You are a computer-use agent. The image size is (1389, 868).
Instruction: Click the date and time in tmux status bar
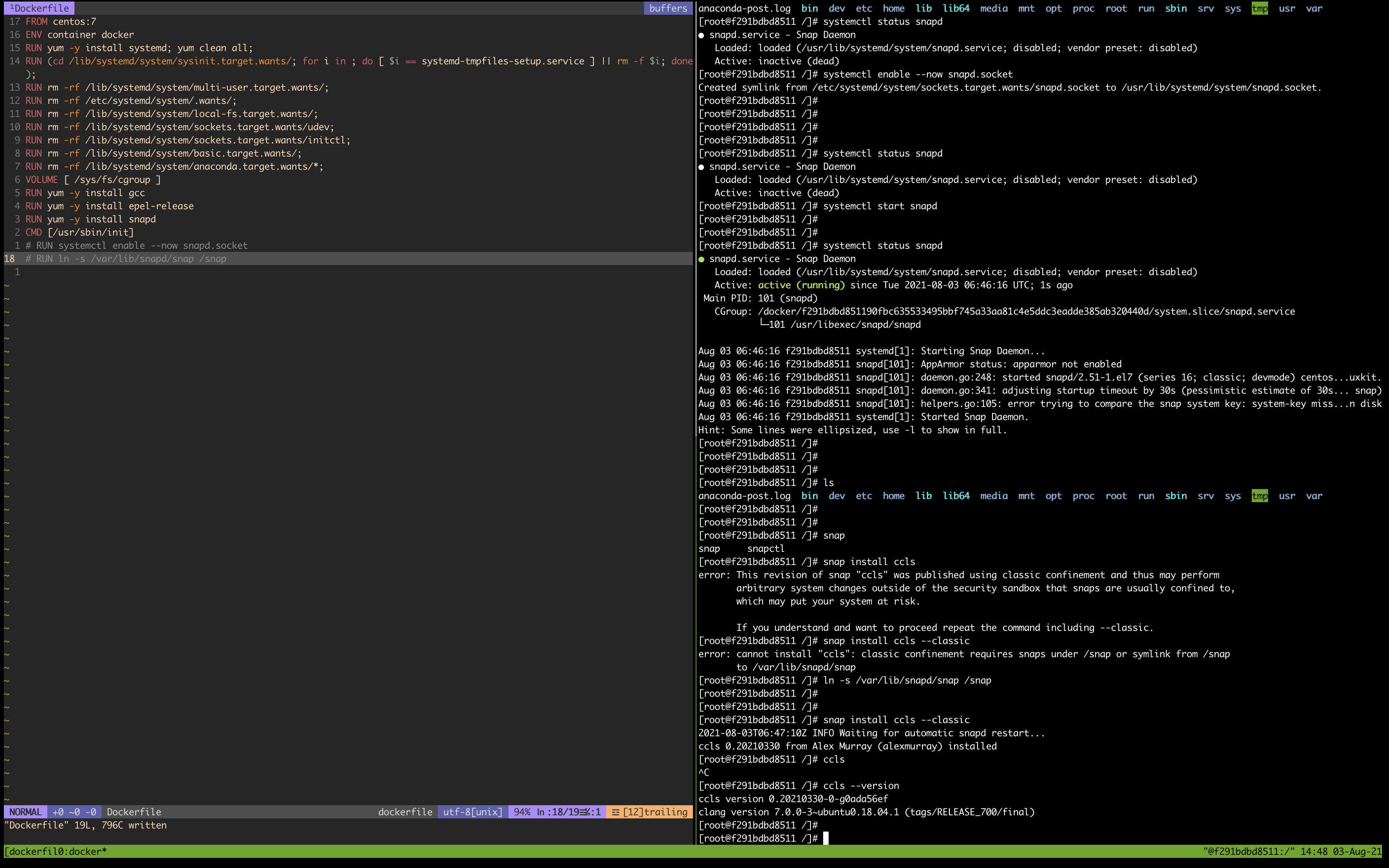coord(1341,851)
